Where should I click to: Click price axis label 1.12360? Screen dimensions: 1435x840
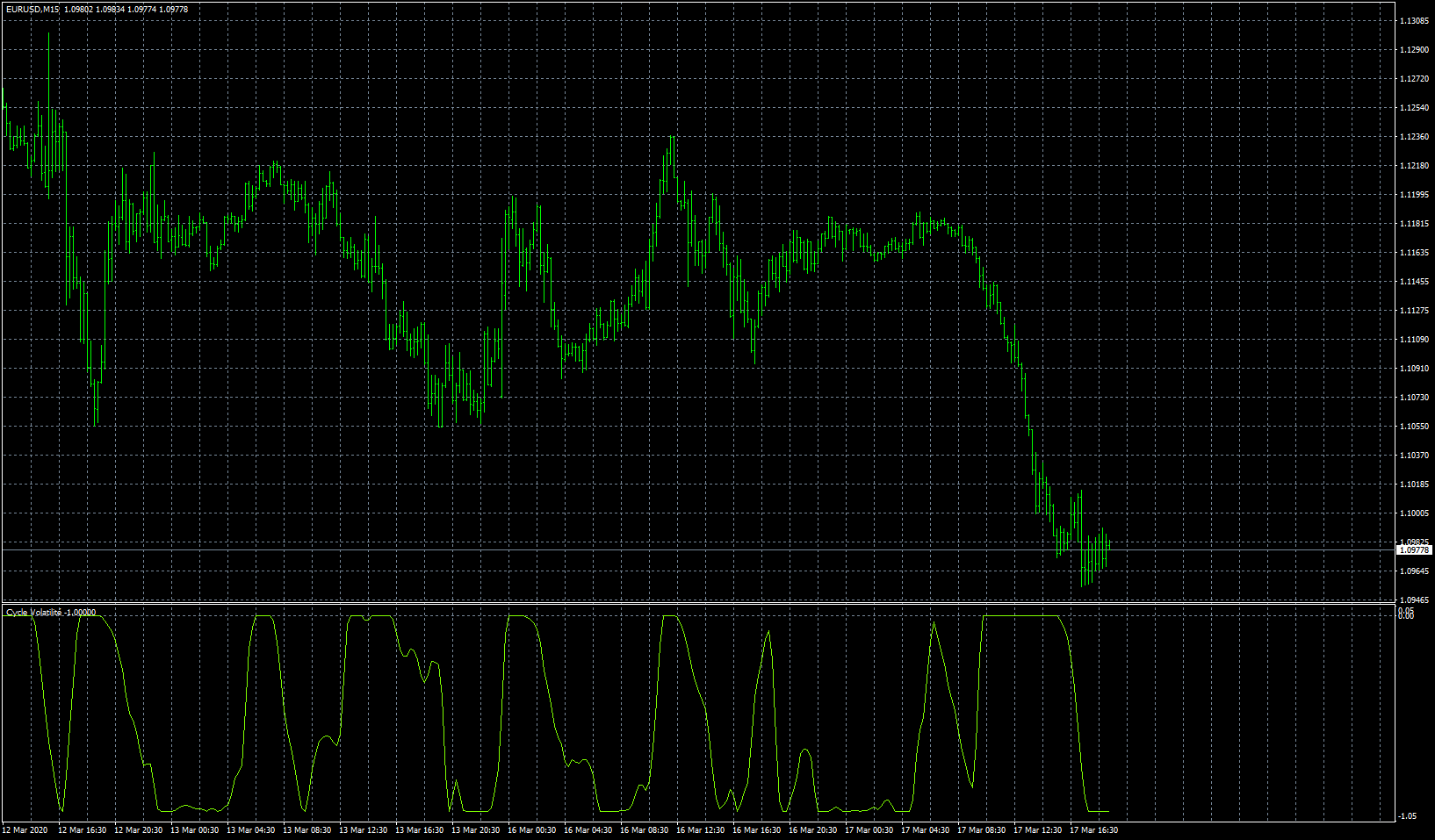coord(1414,137)
